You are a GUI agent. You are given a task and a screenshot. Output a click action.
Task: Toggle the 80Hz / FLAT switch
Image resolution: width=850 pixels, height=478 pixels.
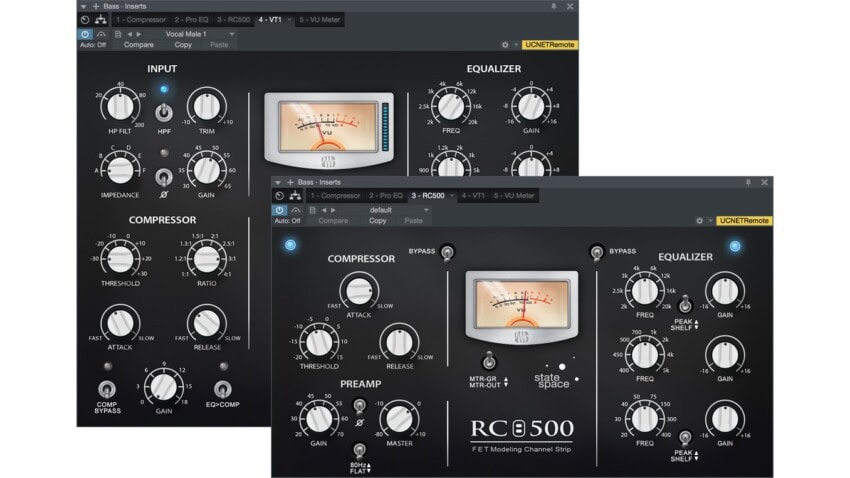359,449
